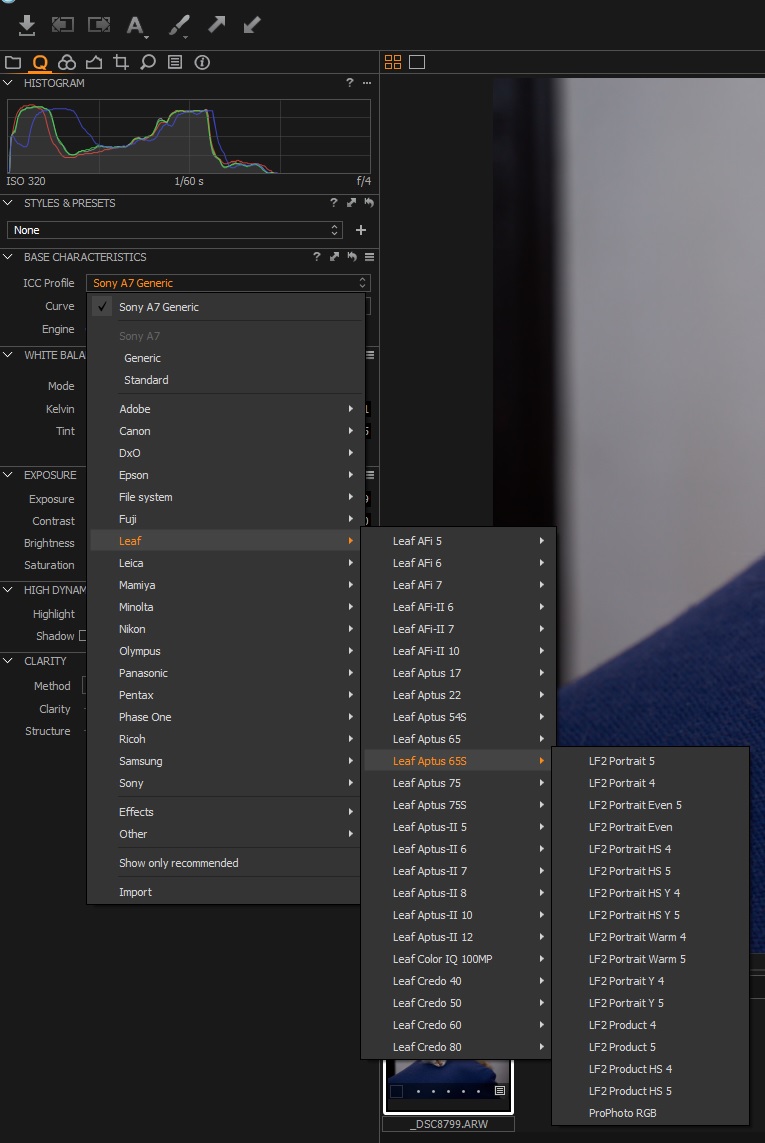The image size is (765, 1143).
Task: Click Show only recommended option
Action: [x=178, y=863]
